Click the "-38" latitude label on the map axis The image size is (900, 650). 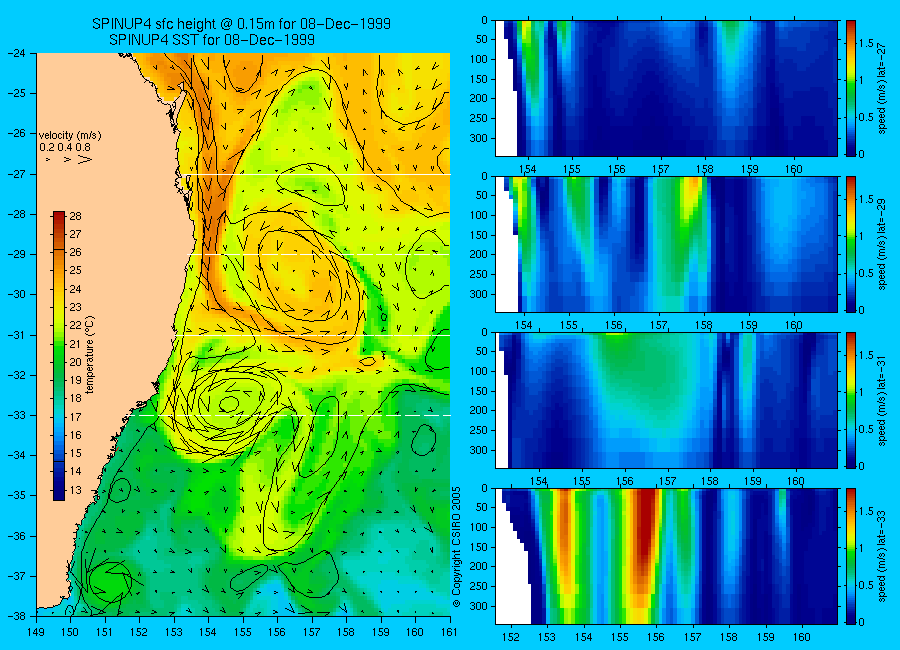tap(17, 616)
